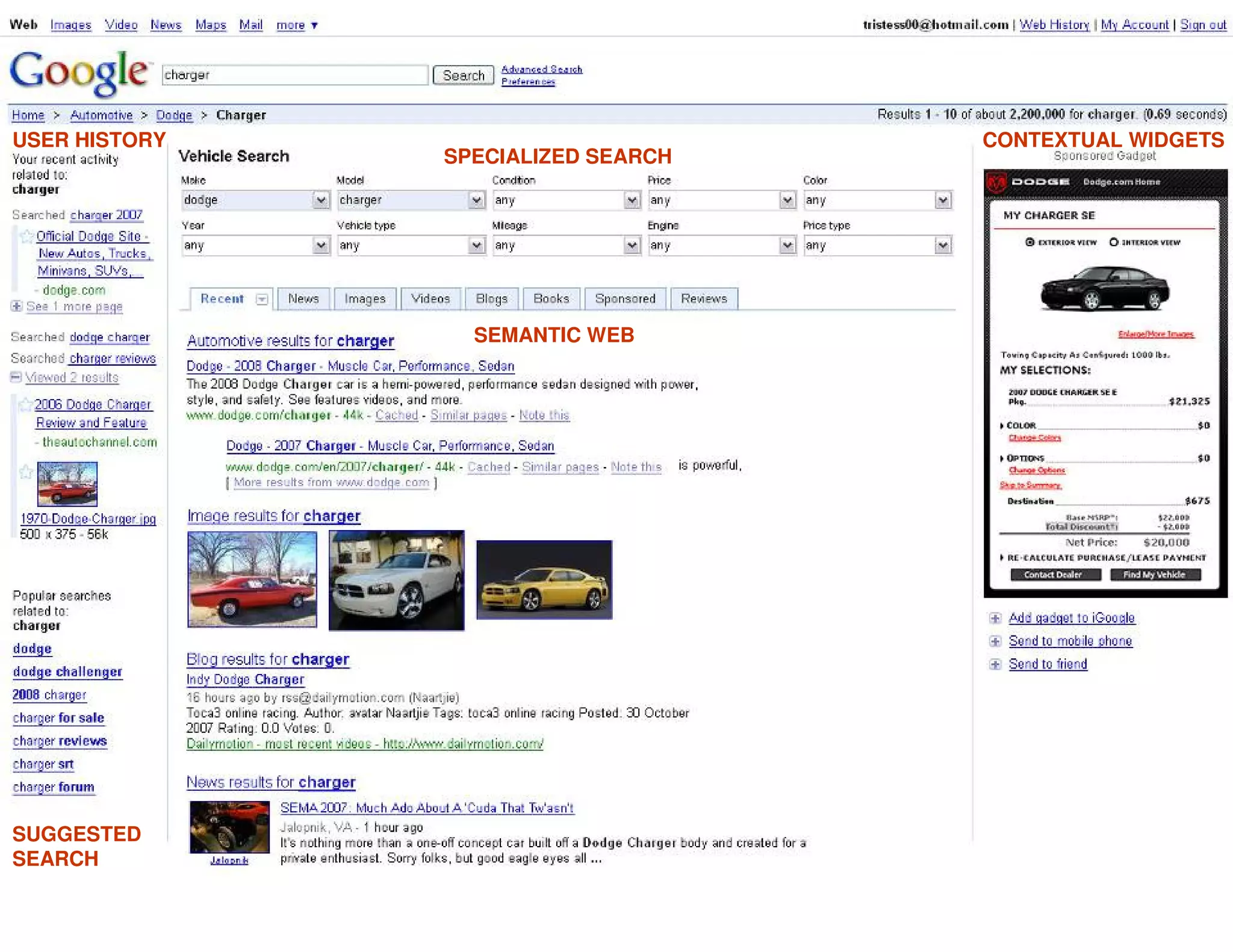Image resolution: width=1233 pixels, height=952 pixels.
Task: Open the yellow Charger image result thumbnail
Action: click(x=544, y=580)
